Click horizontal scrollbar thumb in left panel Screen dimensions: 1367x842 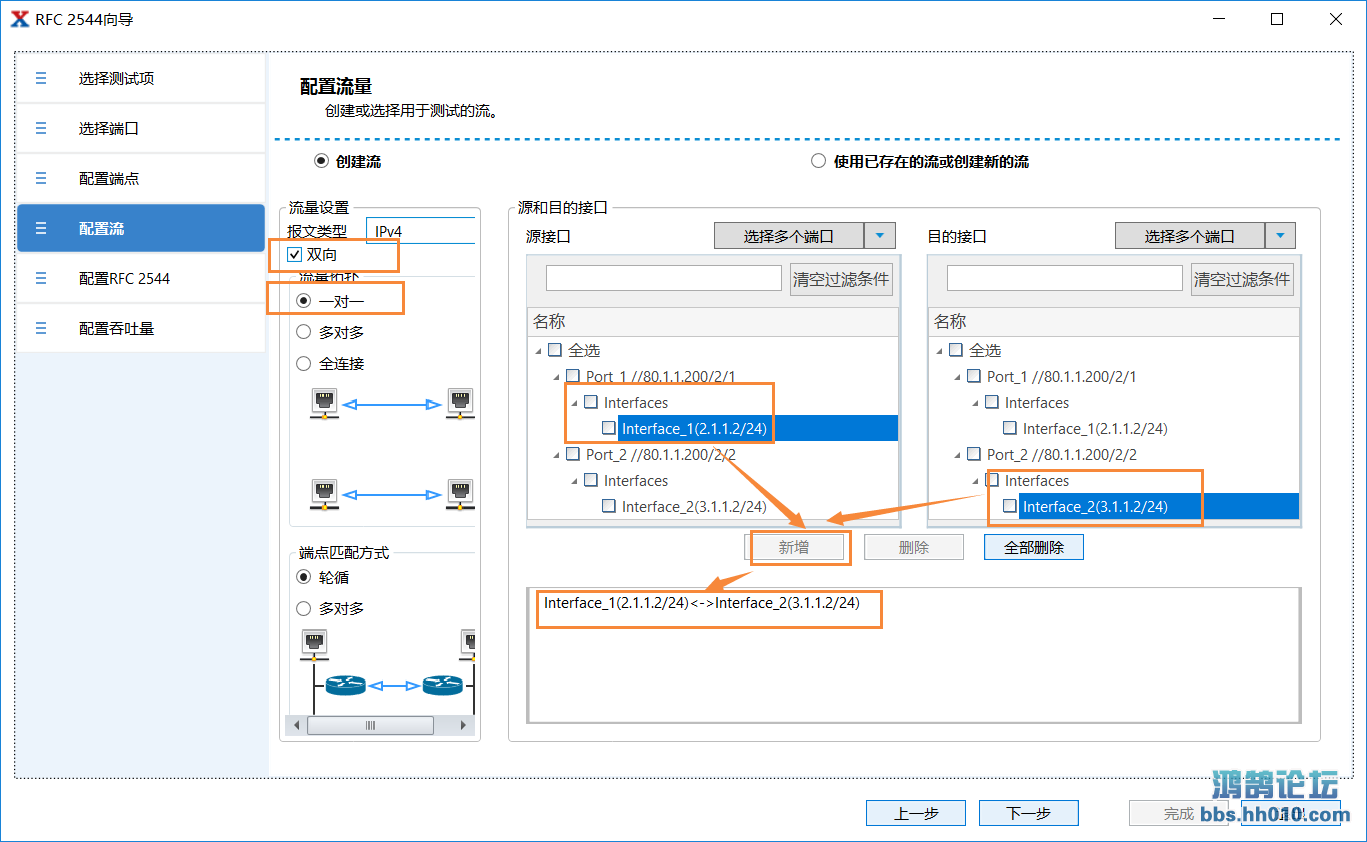coord(370,725)
